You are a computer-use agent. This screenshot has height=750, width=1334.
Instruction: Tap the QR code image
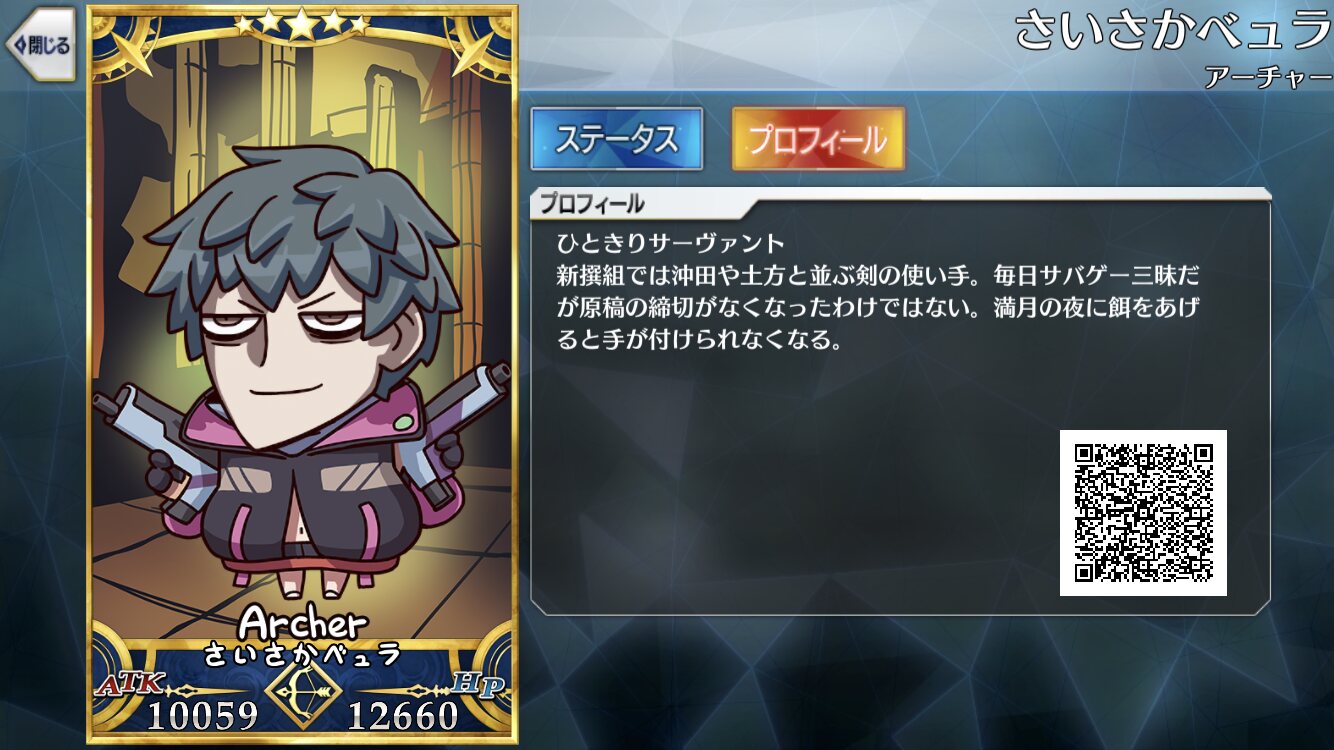click(1143, 513)
